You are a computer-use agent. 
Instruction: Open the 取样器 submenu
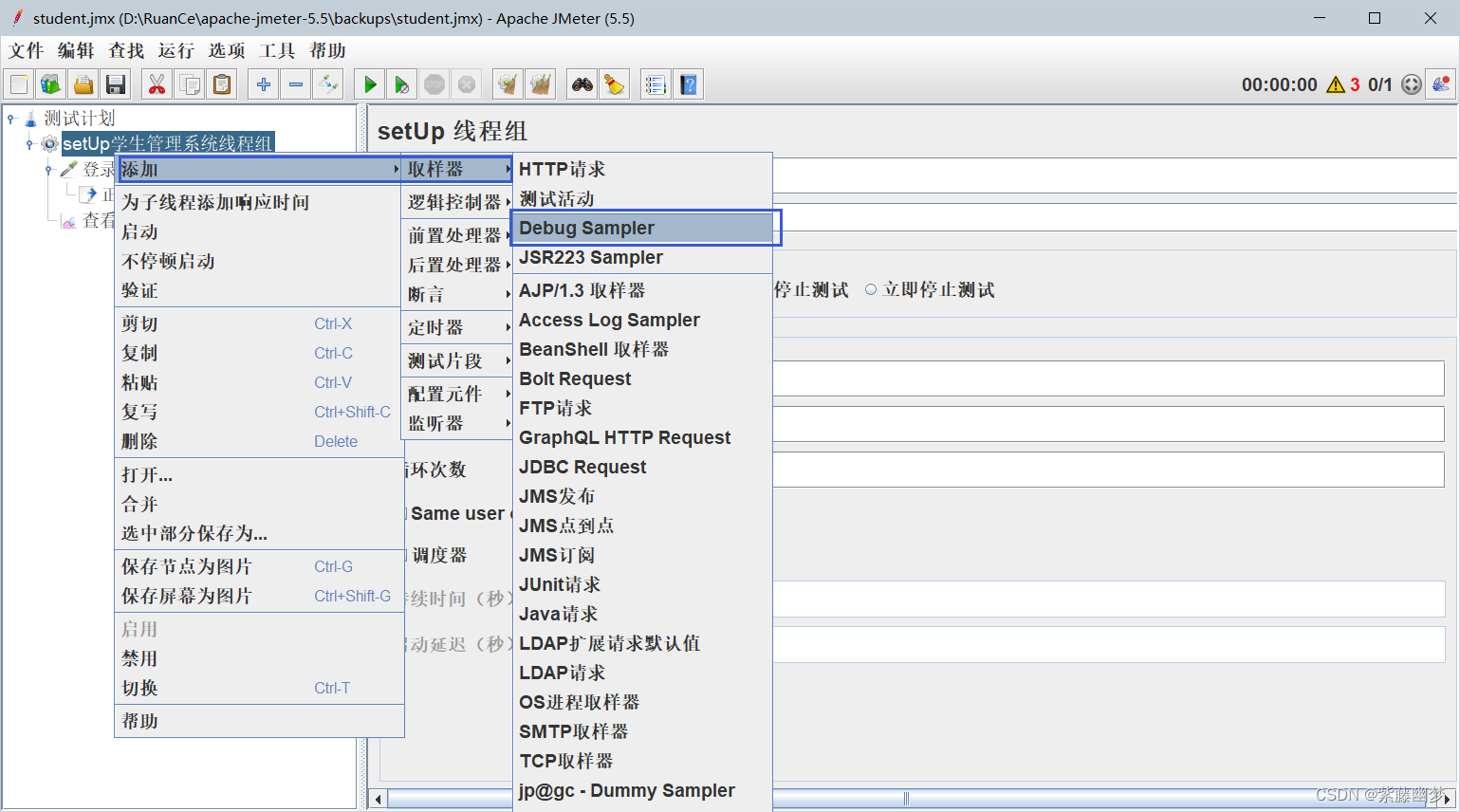coord(457,169)
